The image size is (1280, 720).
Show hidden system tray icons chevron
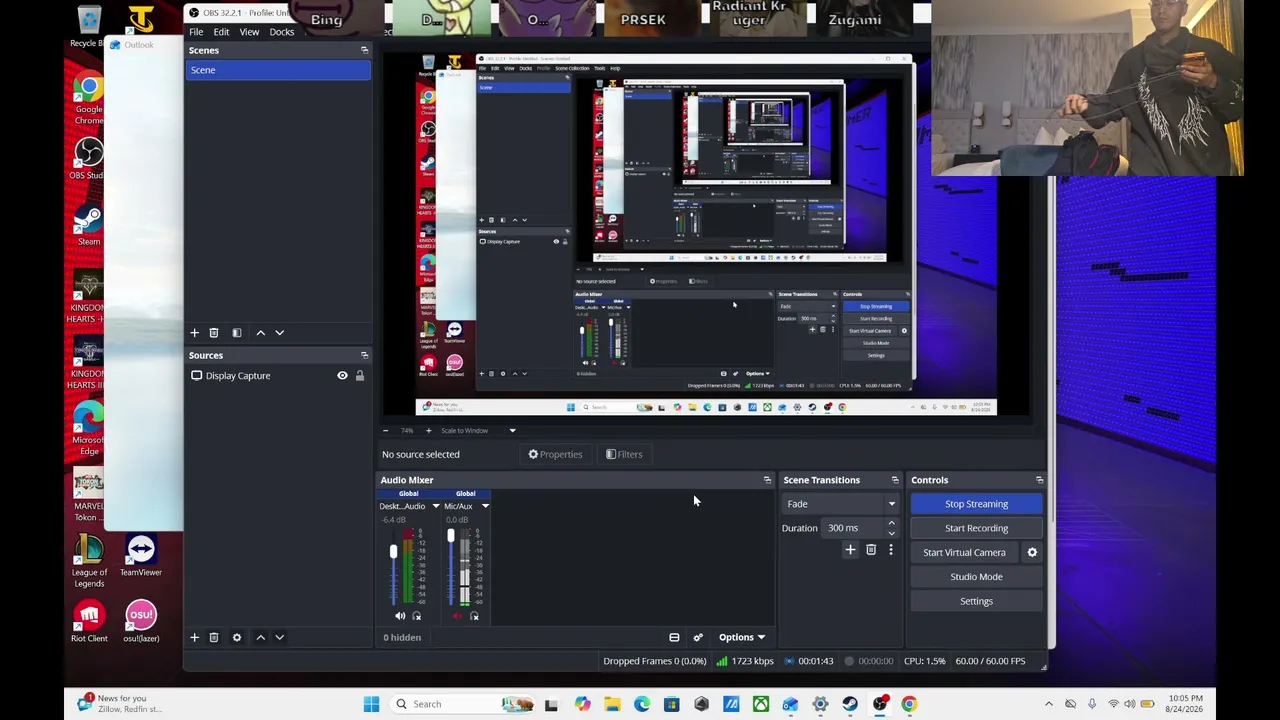click(1048, 704)
